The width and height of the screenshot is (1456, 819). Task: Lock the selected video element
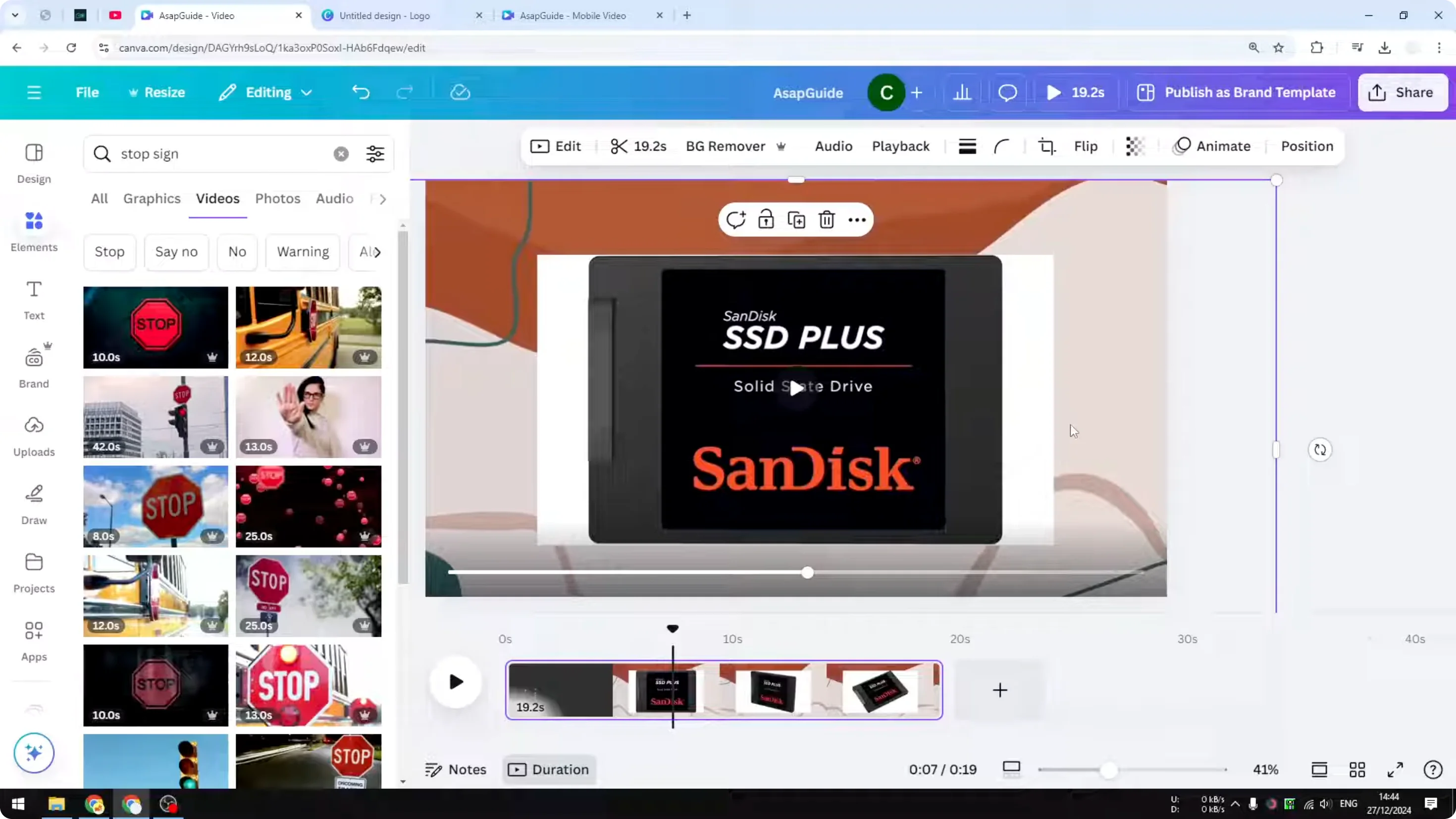(x=766, y=220)
